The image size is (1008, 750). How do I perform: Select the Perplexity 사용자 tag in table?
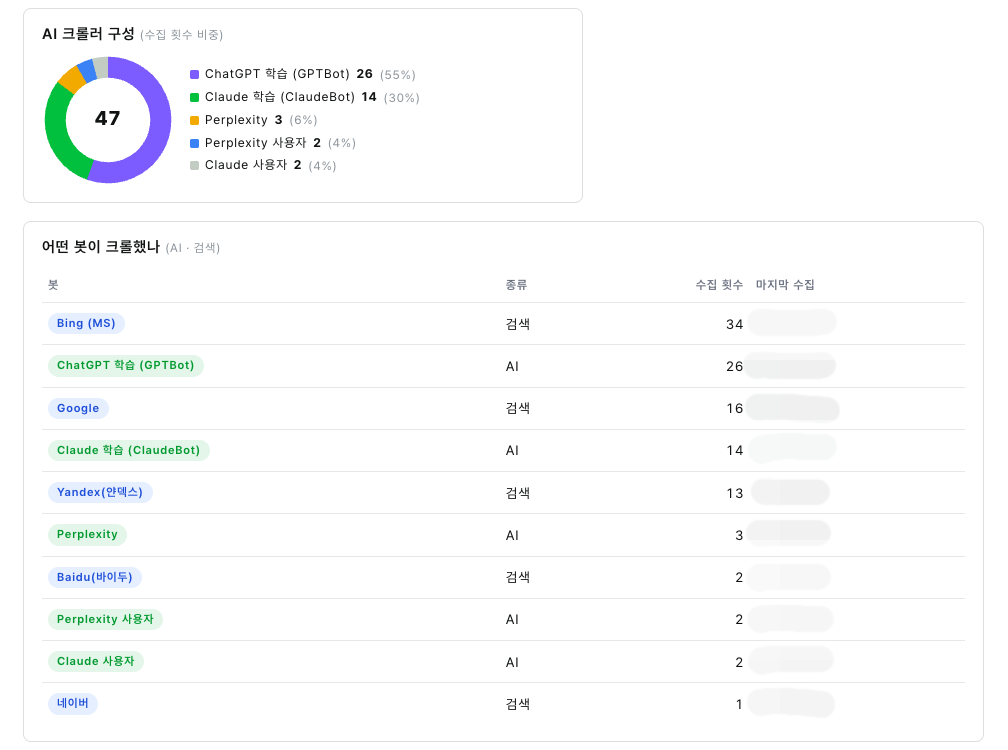(x=105, y=619)
